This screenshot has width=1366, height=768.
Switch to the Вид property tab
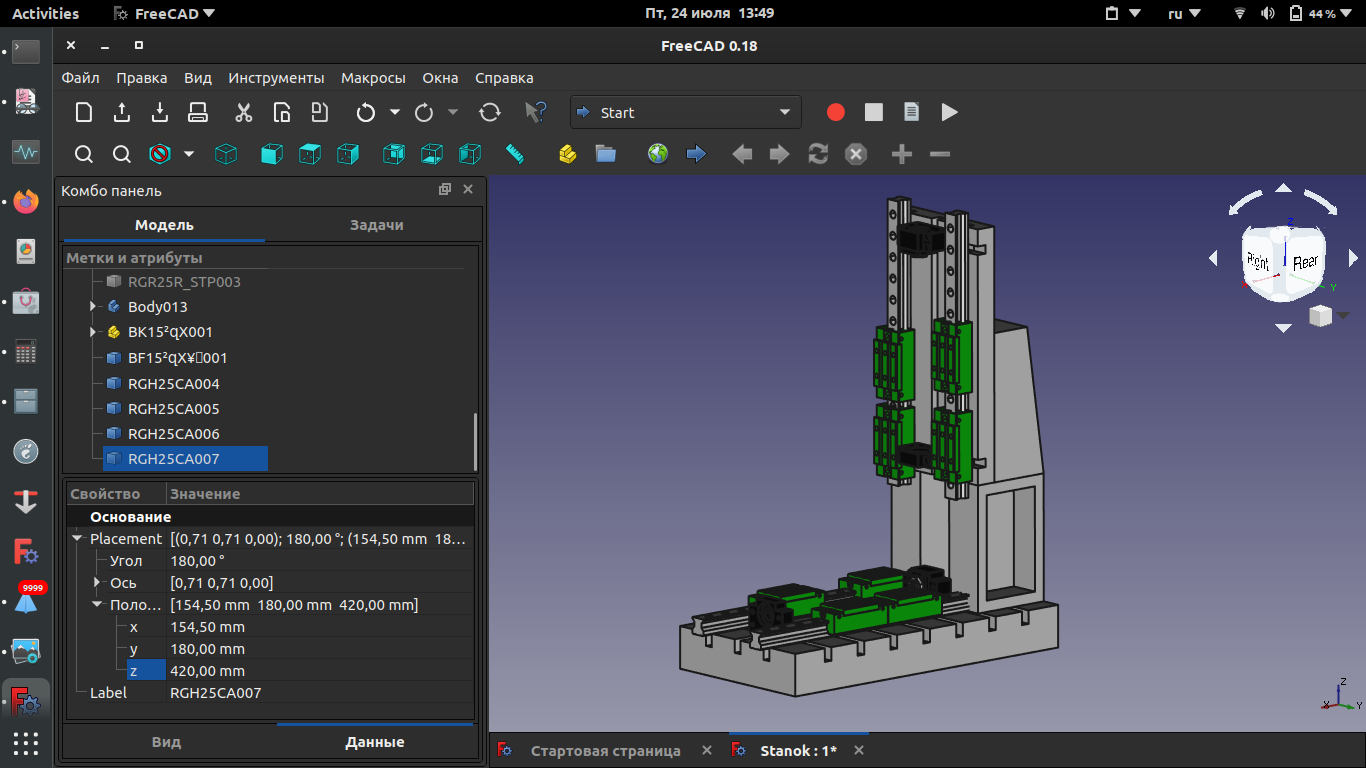(166, 742)
